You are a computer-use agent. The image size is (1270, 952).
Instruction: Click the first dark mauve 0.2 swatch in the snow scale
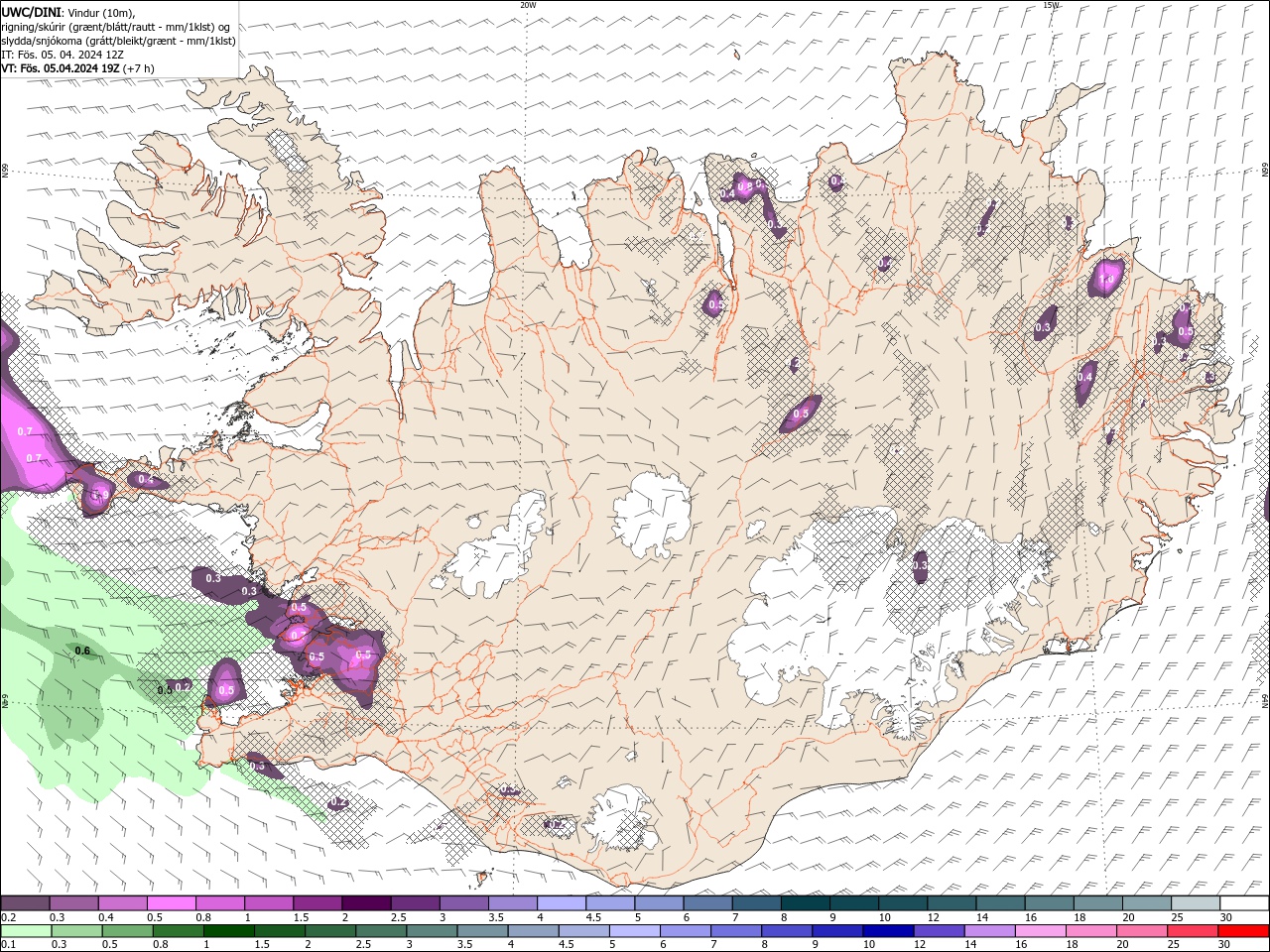pyautogui.click(x=25, y=903)
